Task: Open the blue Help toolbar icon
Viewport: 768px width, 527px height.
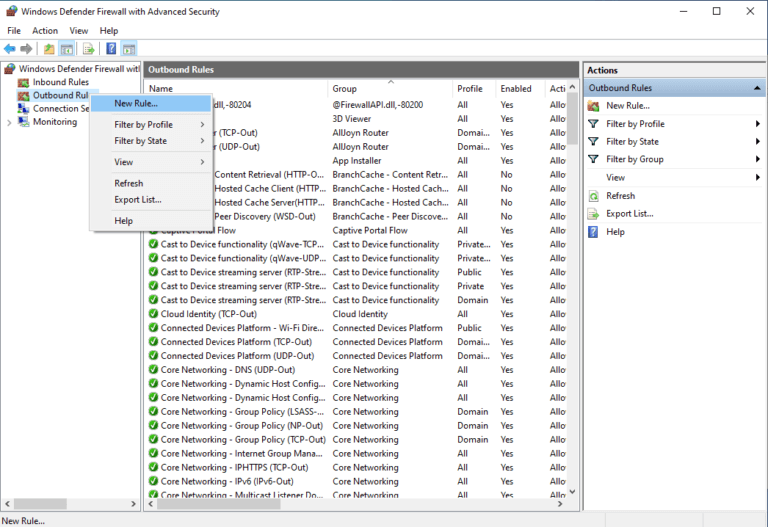Action: tap(111, 48)
